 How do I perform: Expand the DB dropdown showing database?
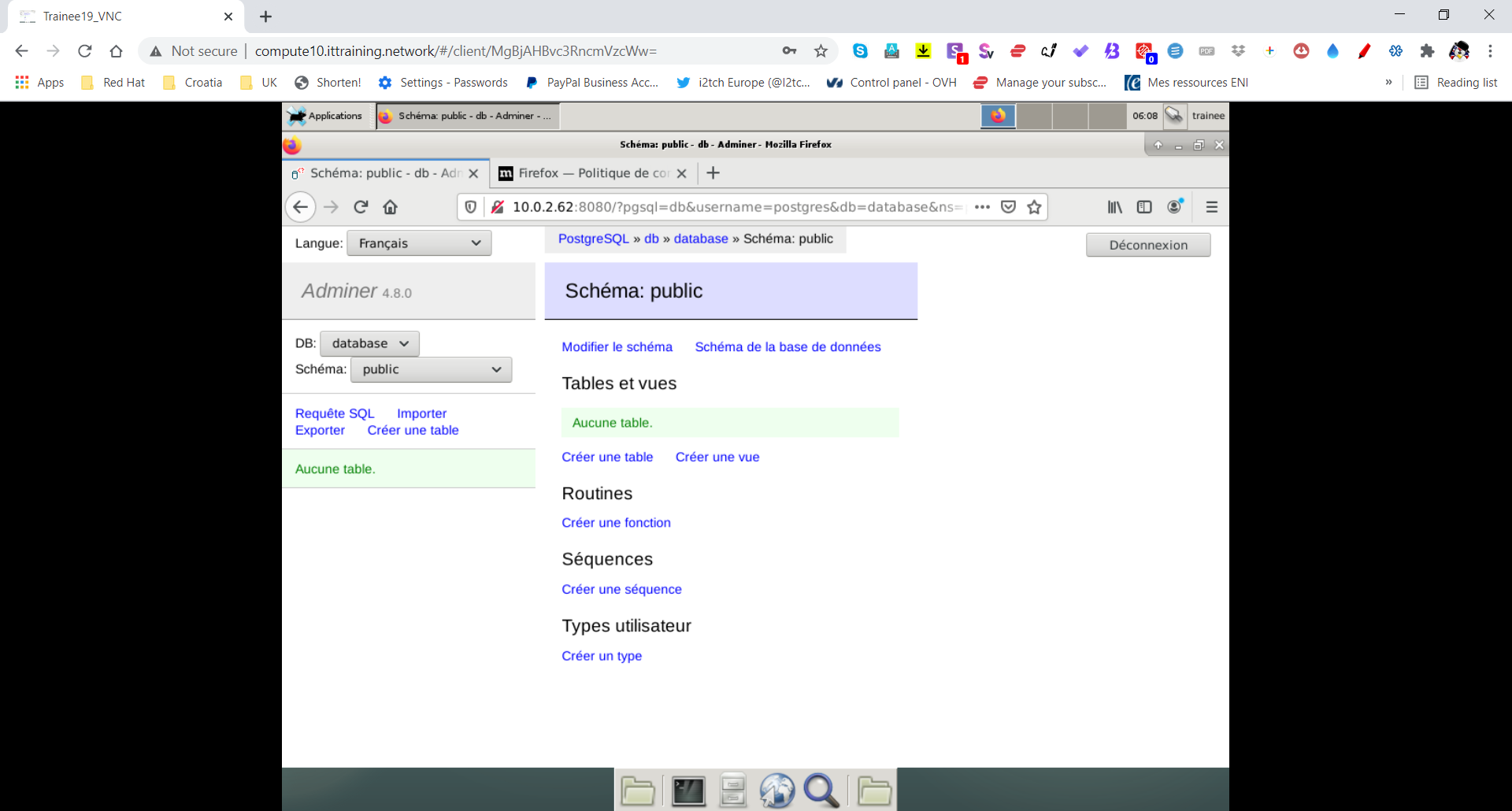click(369, 343)
